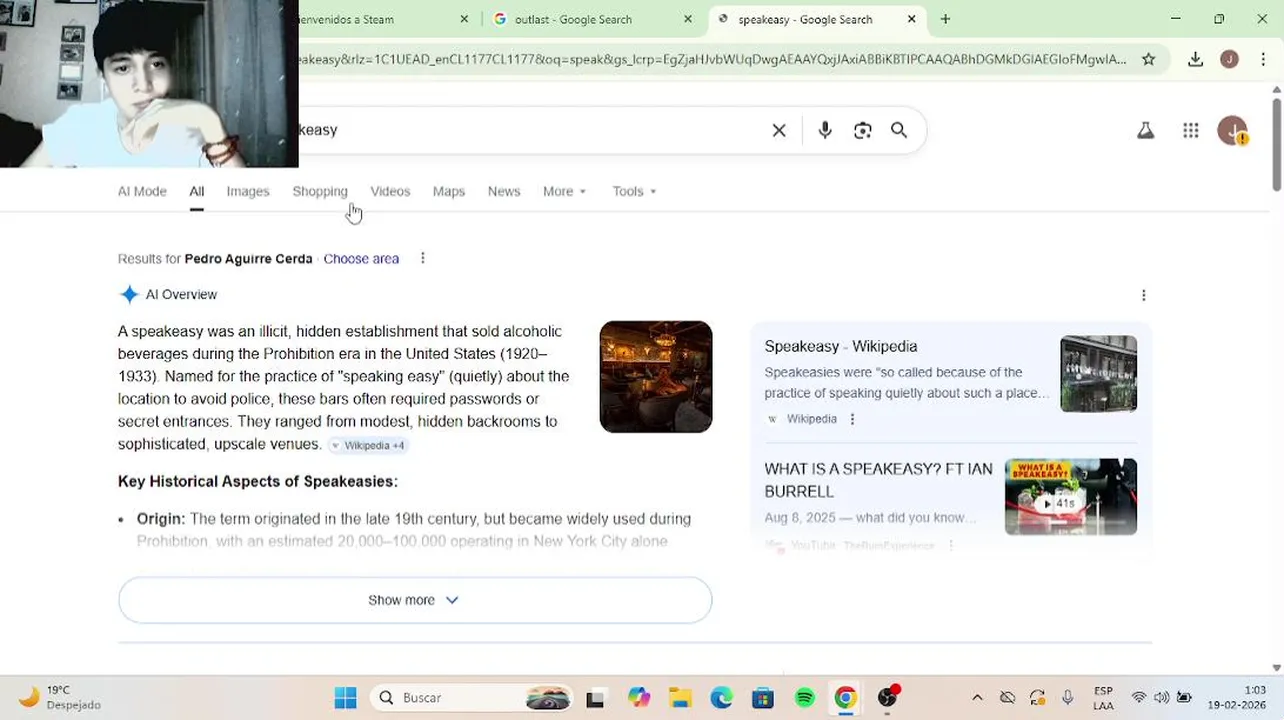Viewport: 1284px width, 720px height.
Task: Click the Windows taskbar Buscar search box
Action: pos(472,698)
